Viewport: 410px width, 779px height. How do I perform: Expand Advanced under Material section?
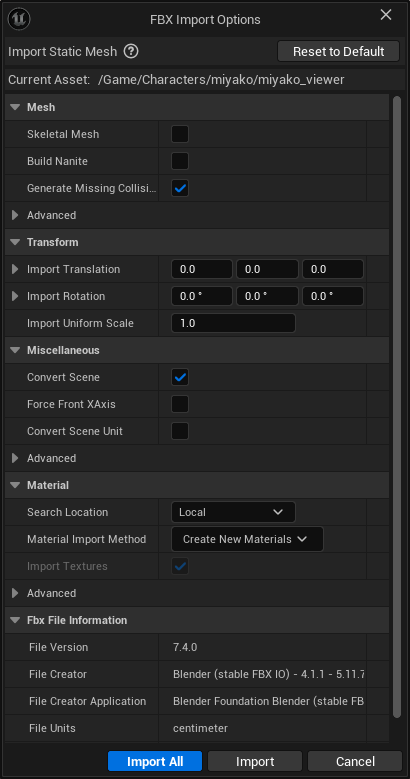pyautogui.click(x=15, y=593)
